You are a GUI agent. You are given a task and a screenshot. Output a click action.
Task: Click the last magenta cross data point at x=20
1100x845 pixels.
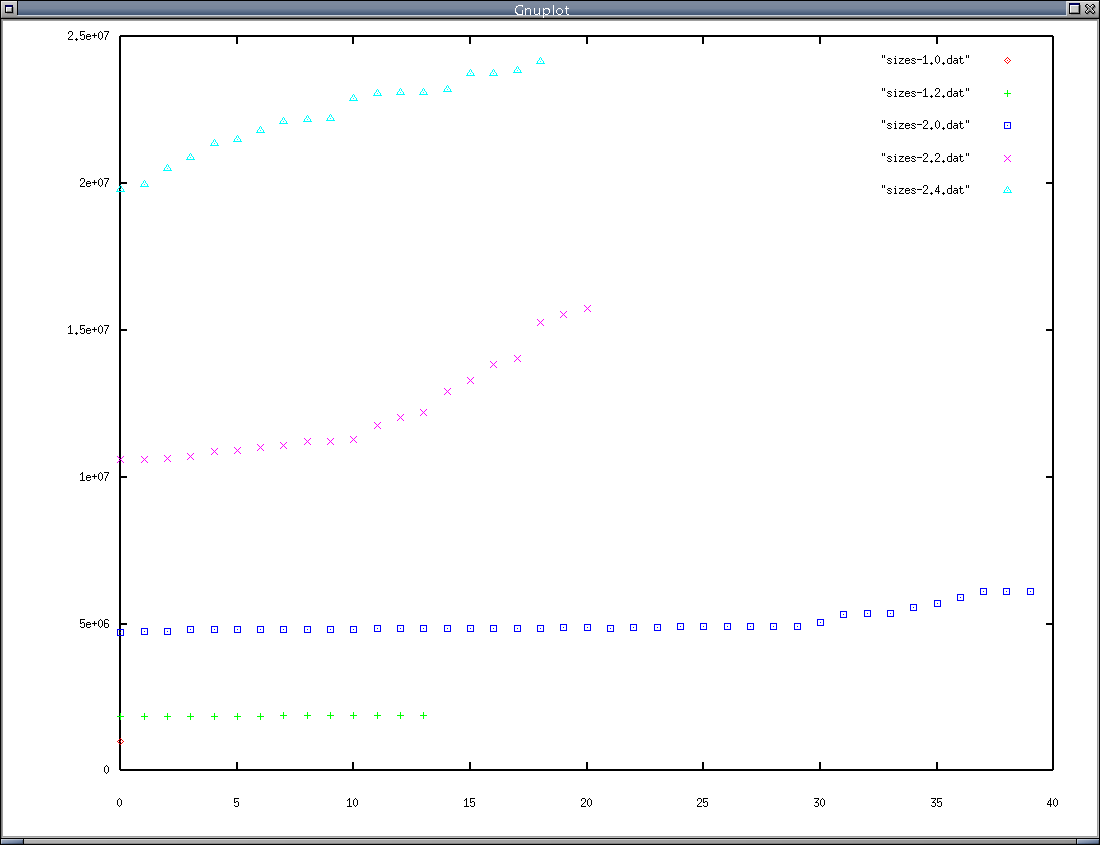click(588, 309)
